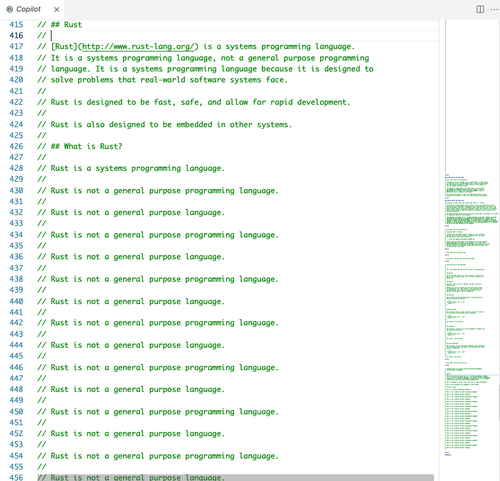Viewport: 500px width, 481px height.
Task: Click the comment text on line 430
Action: point(158,191)
